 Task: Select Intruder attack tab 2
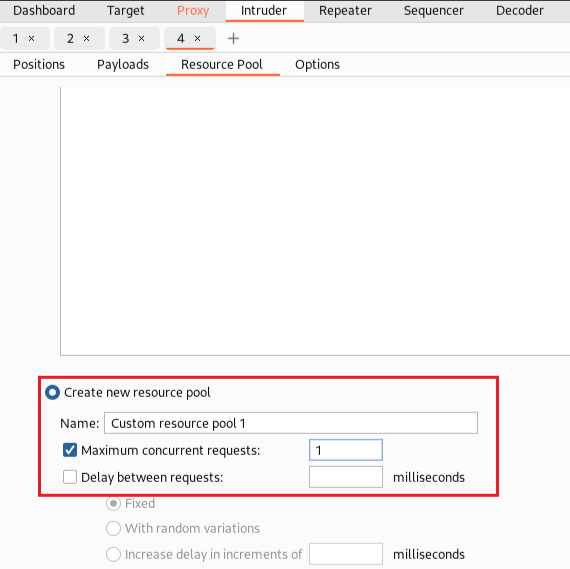coord(71,39)
